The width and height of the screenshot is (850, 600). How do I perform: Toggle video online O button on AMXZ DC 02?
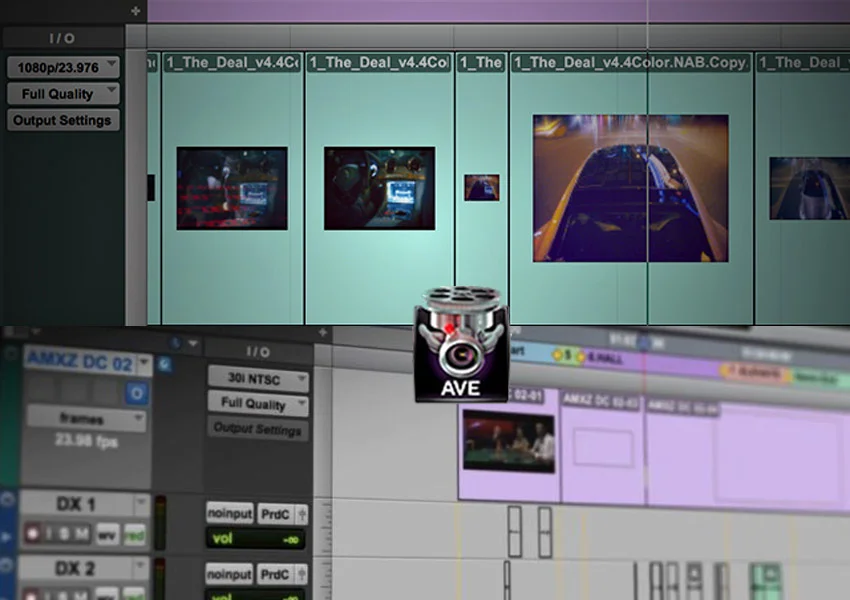[x=136, y=392]
